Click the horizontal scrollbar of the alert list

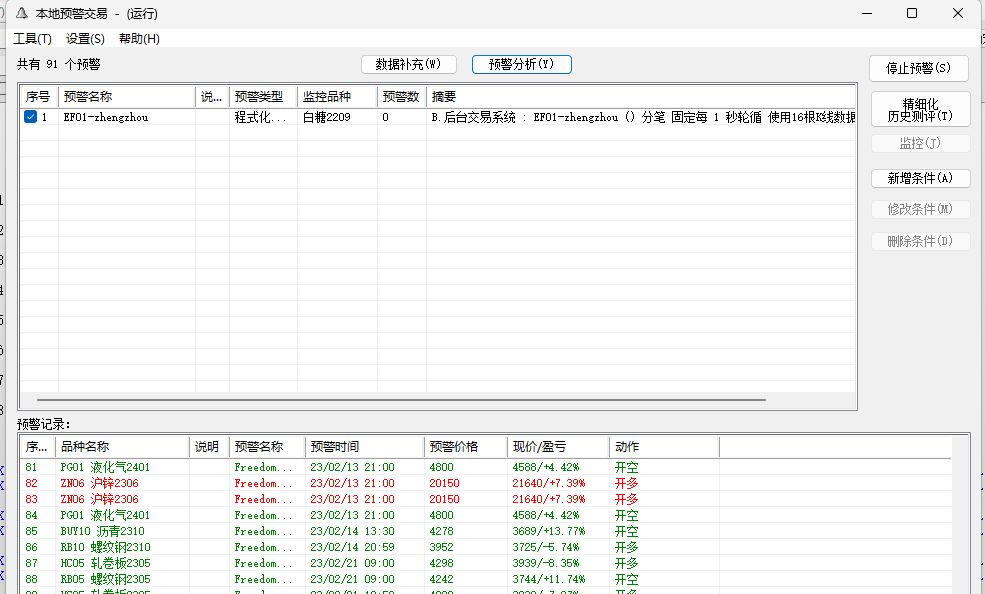[x=401, y=399]
